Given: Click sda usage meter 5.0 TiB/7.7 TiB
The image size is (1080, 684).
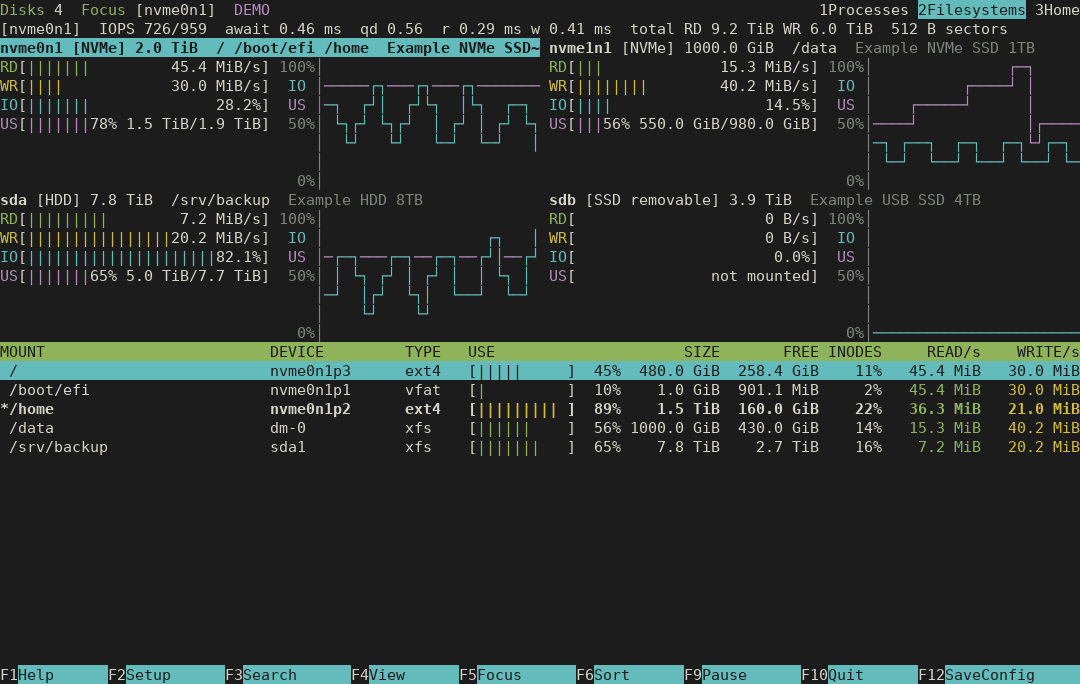Looking at the screenshot, I should (135, 276).
